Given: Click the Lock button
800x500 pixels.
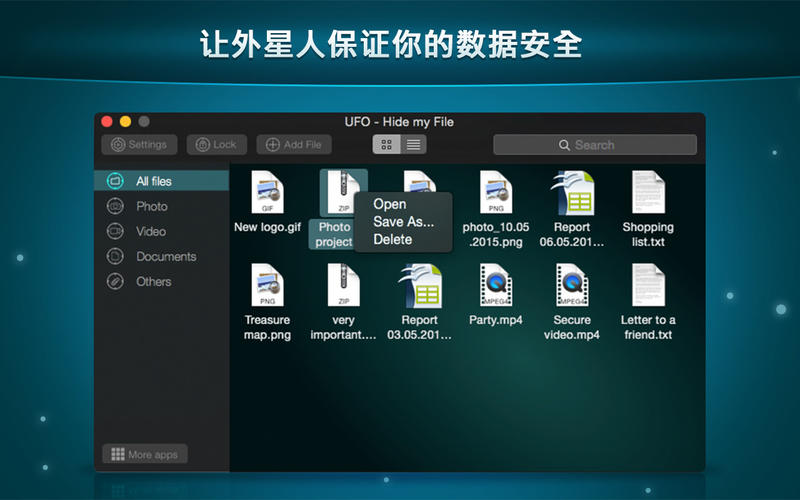Looking at the screenshot, I should coord(216,145).
